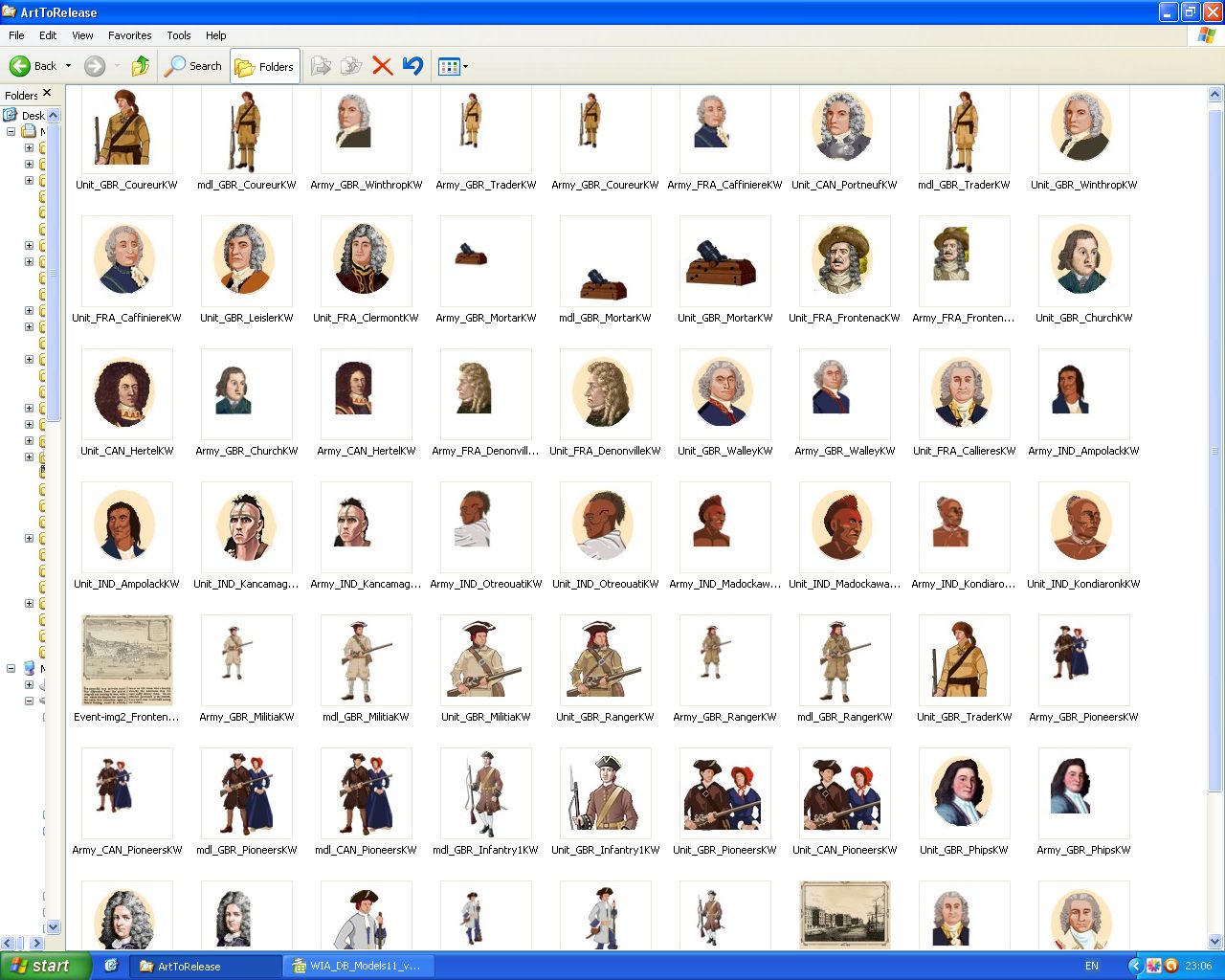Click the red Delete X icon
1225x980 pixels.
tap(382, 66)
